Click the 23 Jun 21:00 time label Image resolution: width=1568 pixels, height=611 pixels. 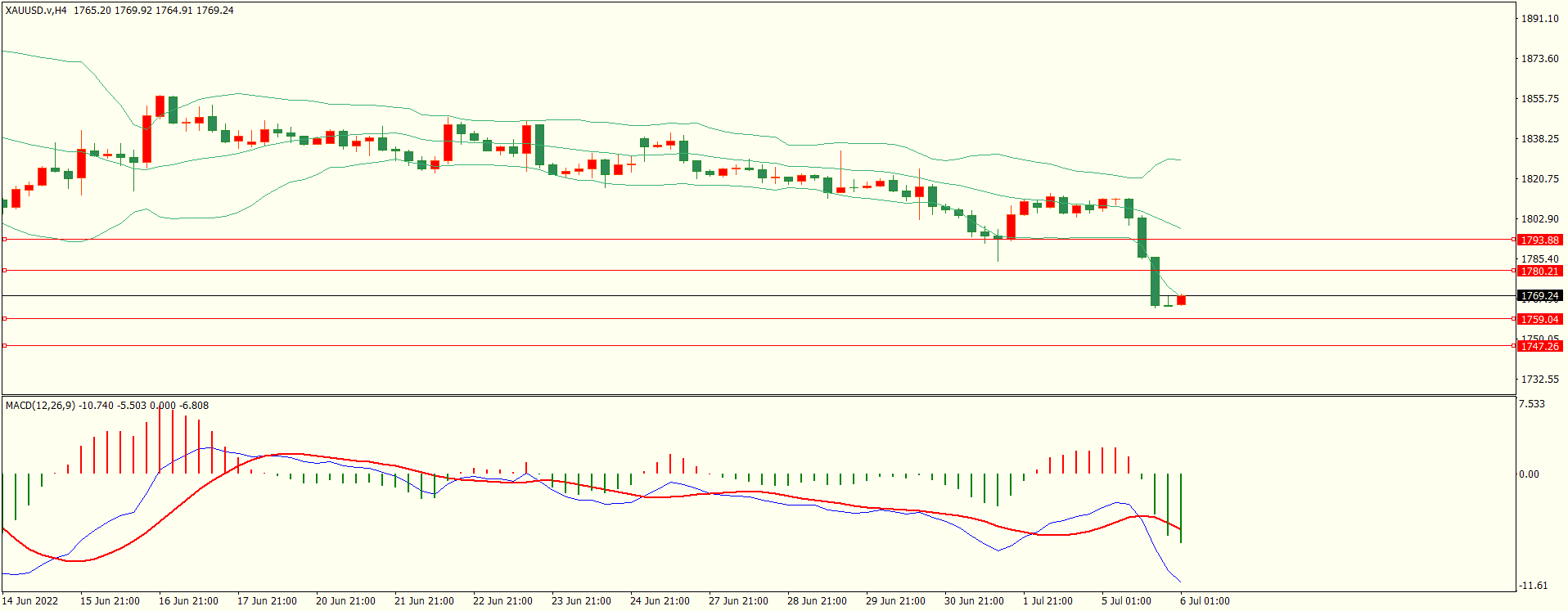point(581,600)
